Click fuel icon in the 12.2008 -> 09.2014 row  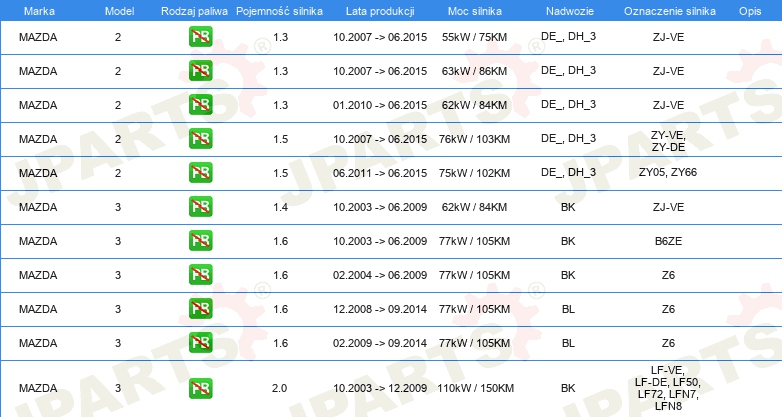click(200, 308)
